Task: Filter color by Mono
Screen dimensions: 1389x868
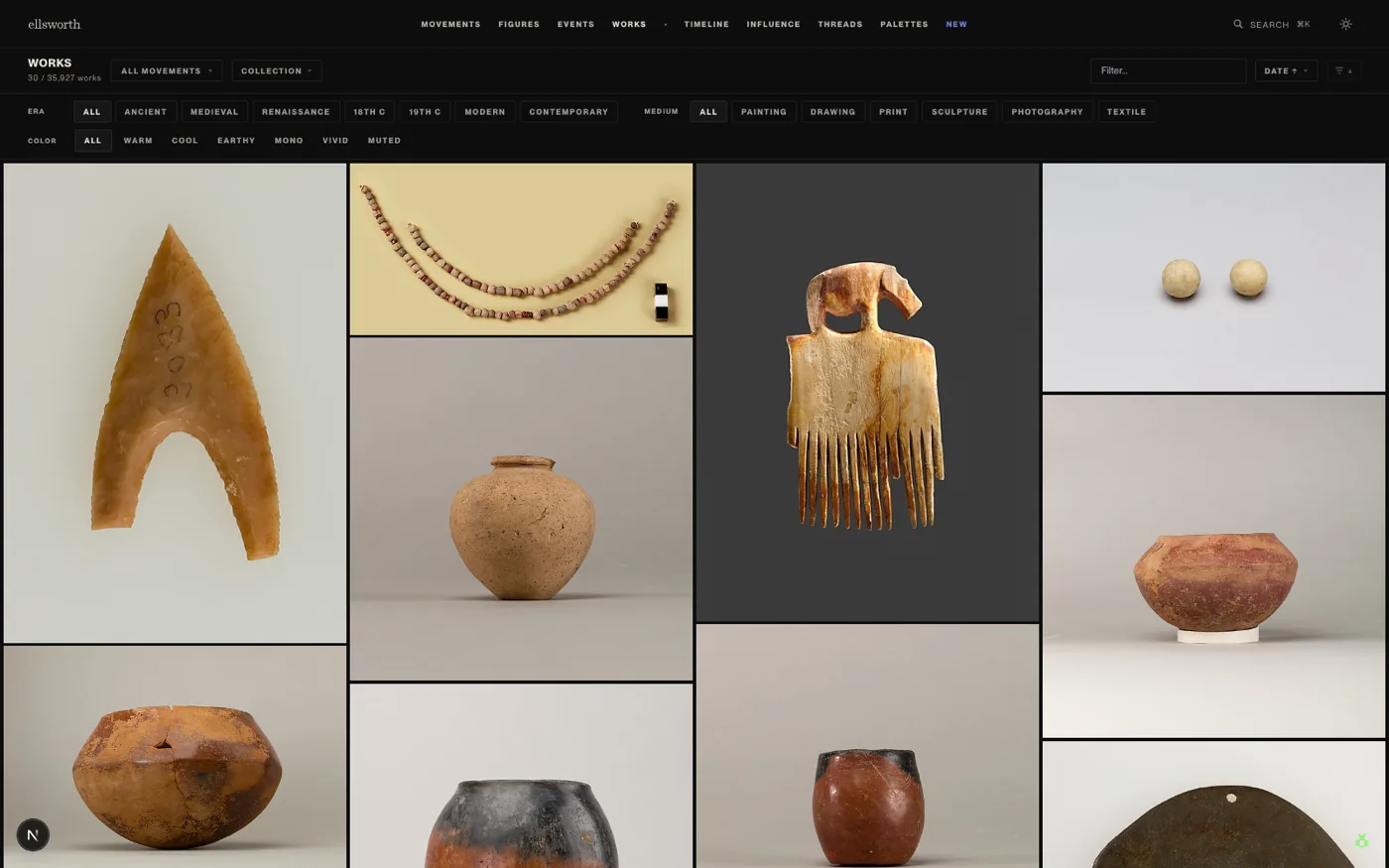Action: pos(289,141)
